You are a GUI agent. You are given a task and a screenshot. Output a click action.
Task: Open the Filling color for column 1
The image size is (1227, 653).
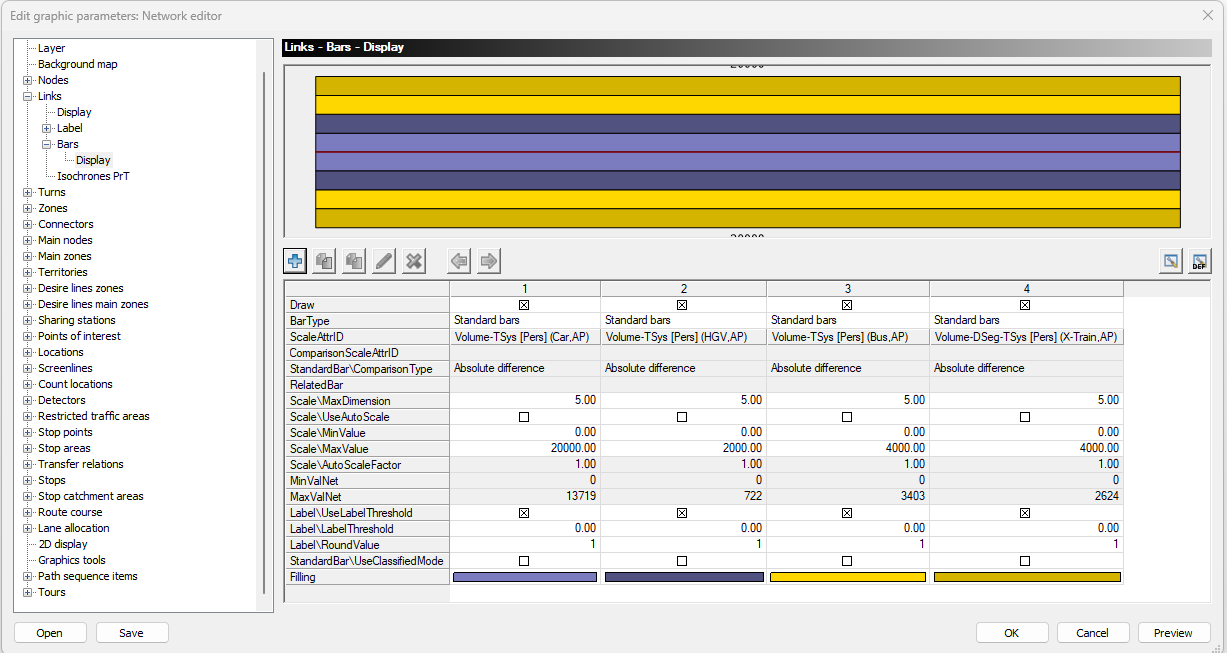524,577
